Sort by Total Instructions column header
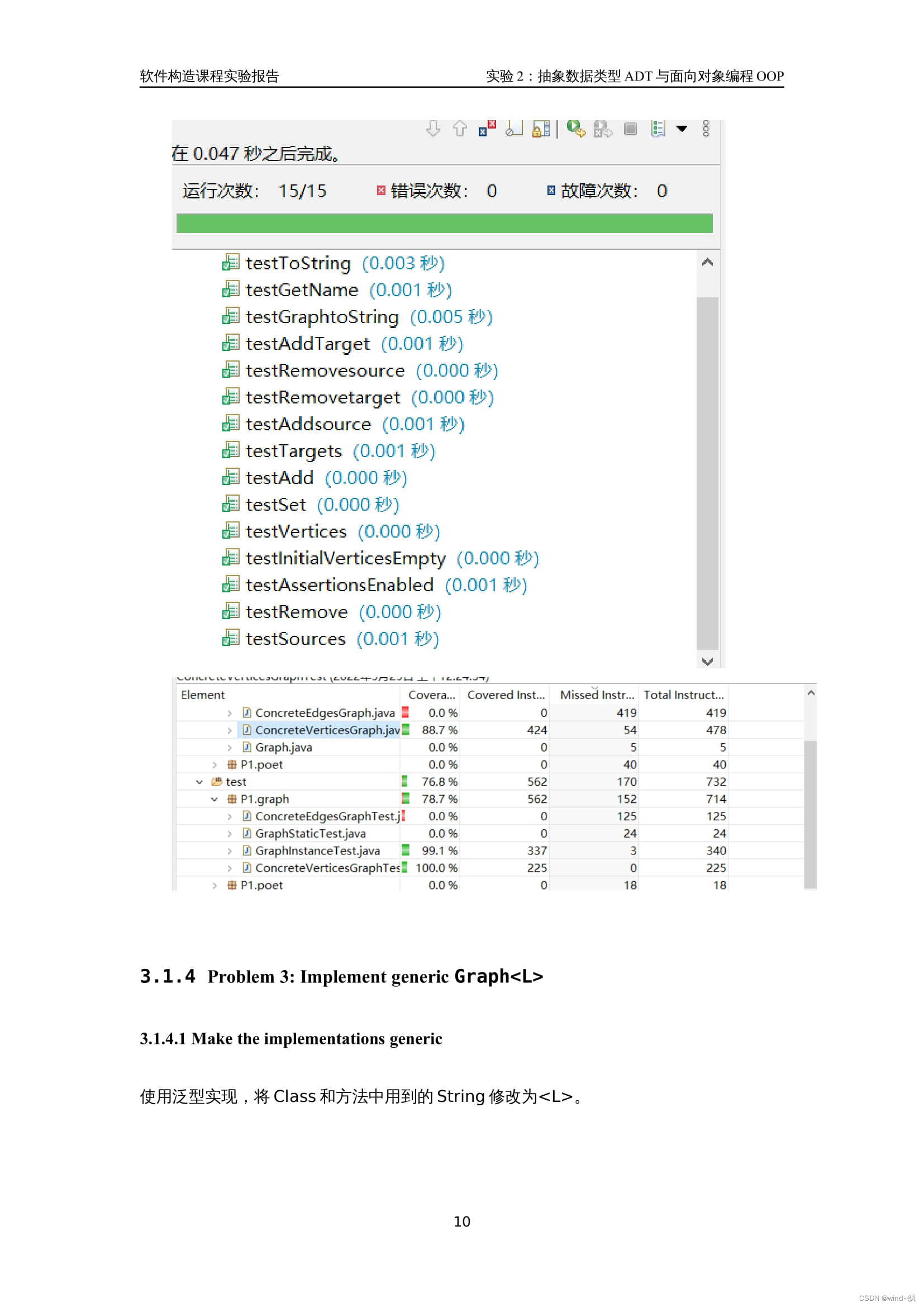924x1307 pixels. pos(683,695)
